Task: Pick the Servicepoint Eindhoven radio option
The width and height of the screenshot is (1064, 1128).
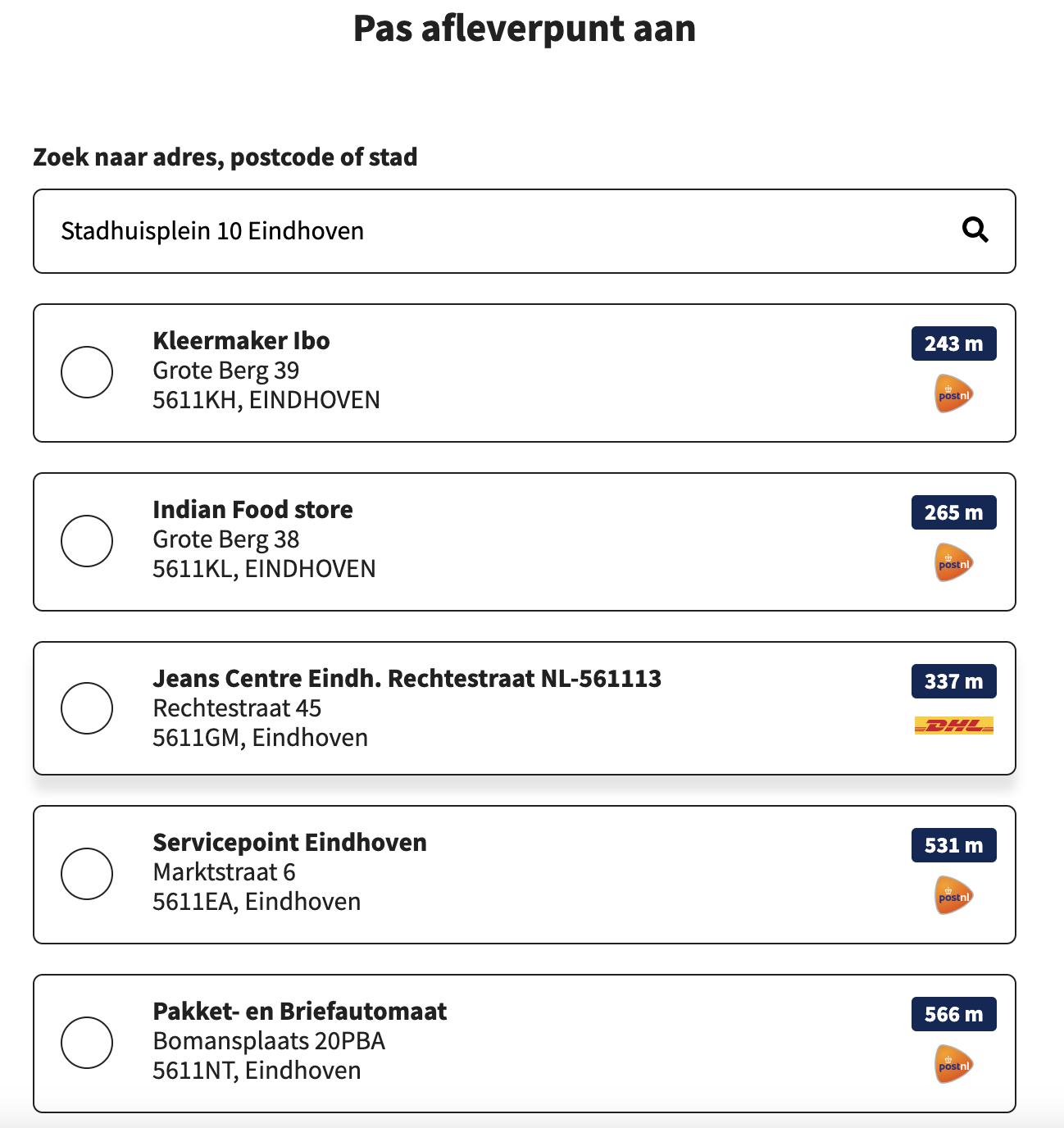Action: pyautogui.click(x=87, y=874)
